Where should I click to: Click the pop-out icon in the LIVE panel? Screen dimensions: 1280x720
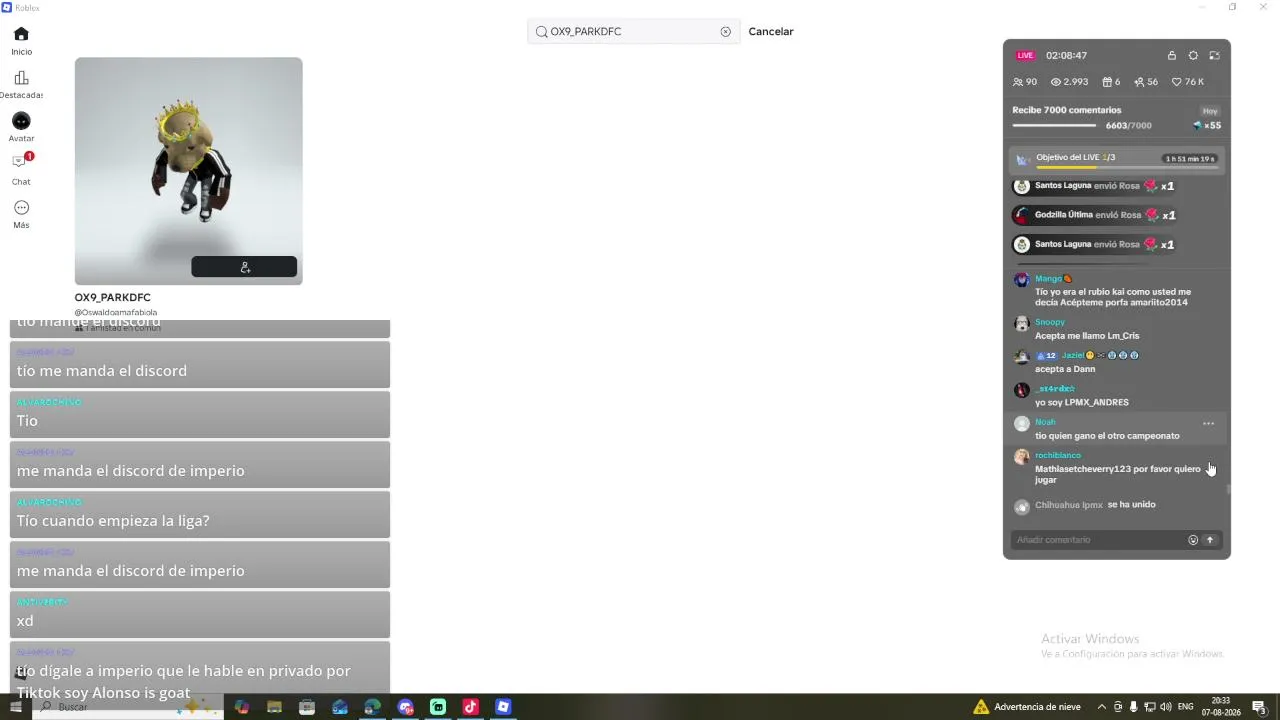1215,56
